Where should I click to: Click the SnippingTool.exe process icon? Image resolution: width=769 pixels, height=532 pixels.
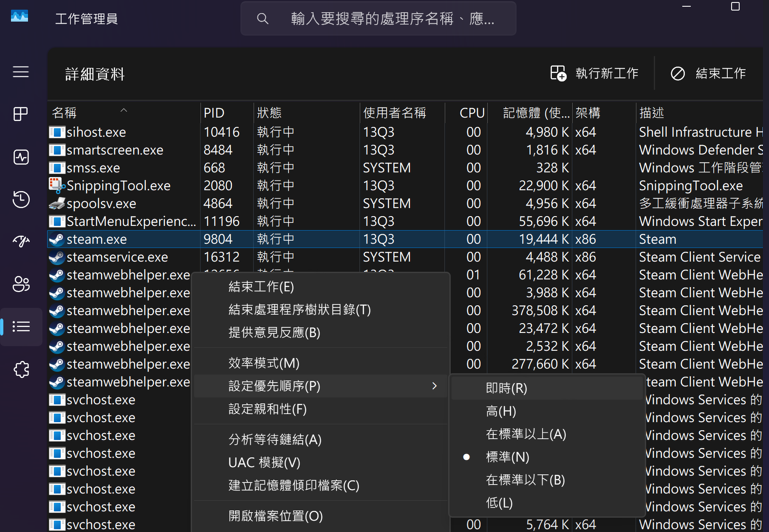57,185
